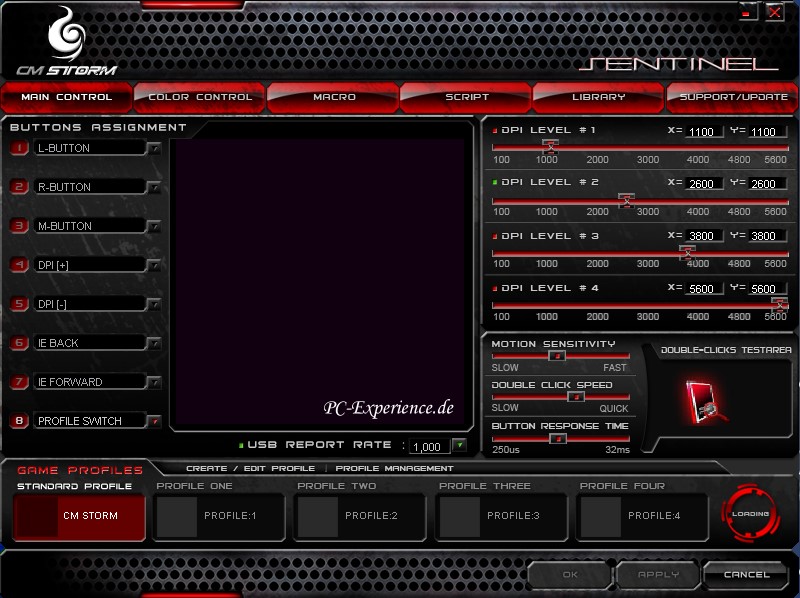Click the Double Click Speed slider handle
Viewport: 800px width, 598px height.
pyautogui.click(x=576, y=396)
